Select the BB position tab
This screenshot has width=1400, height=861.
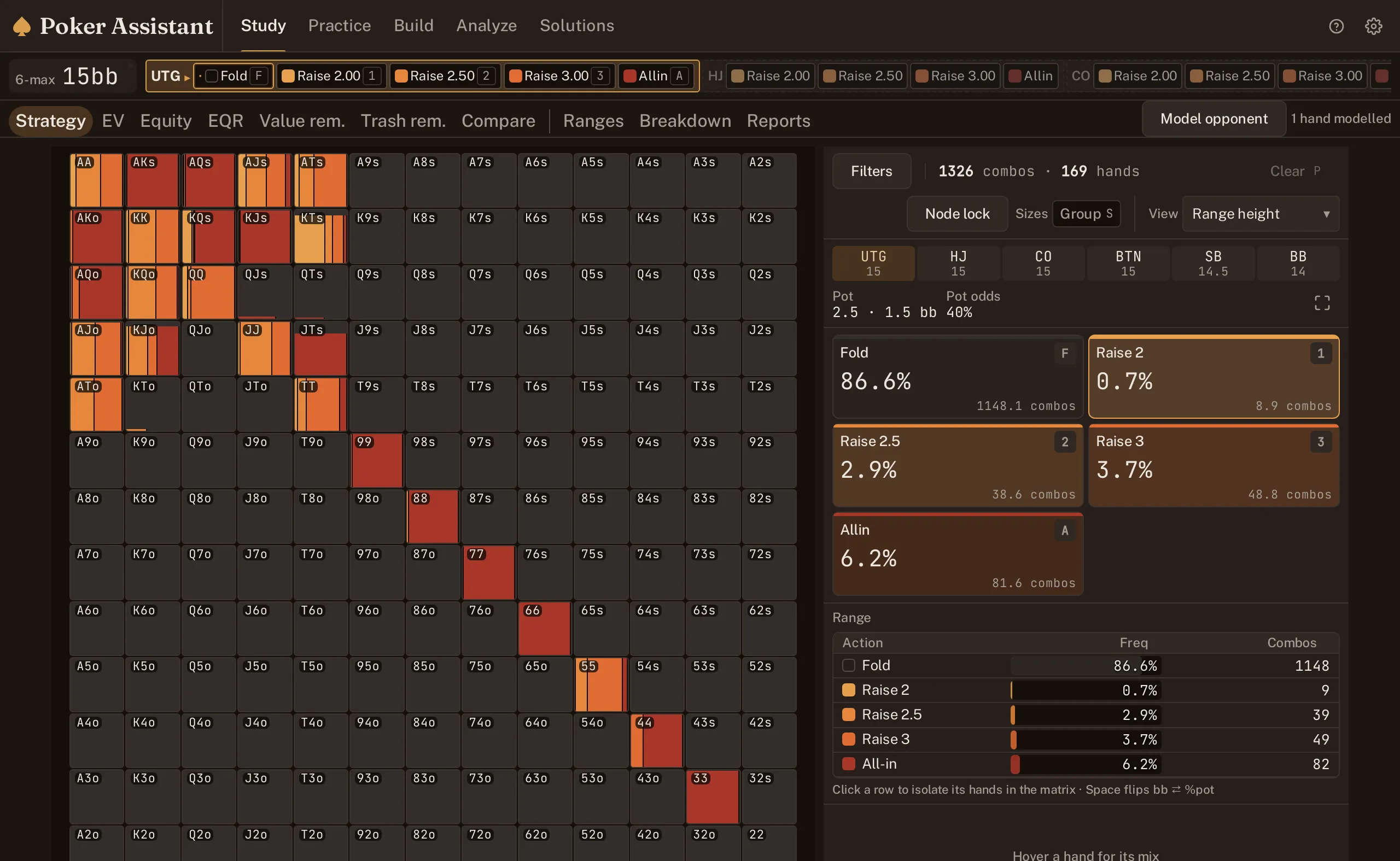[x=1298, y=263]
